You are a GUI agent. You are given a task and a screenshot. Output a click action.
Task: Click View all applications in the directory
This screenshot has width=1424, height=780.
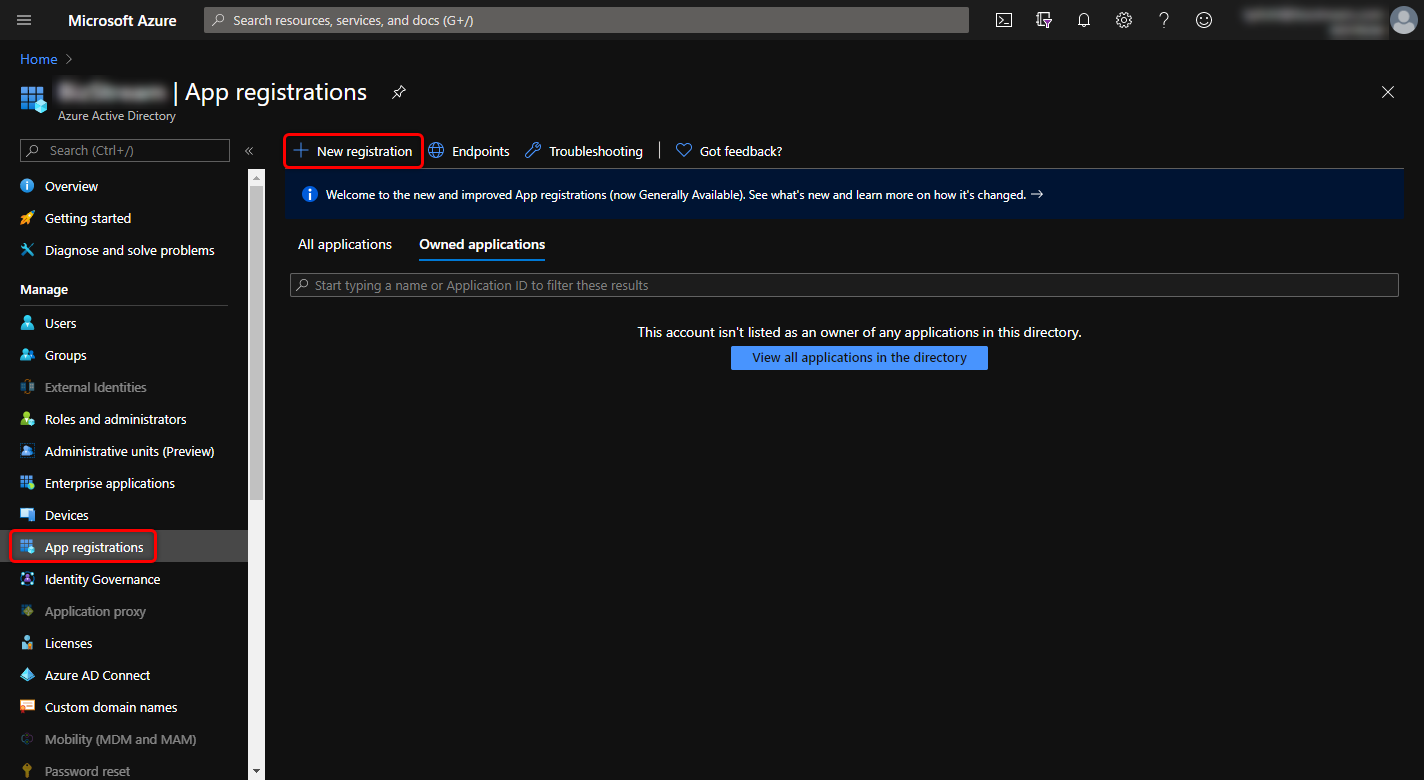[859, 358]
